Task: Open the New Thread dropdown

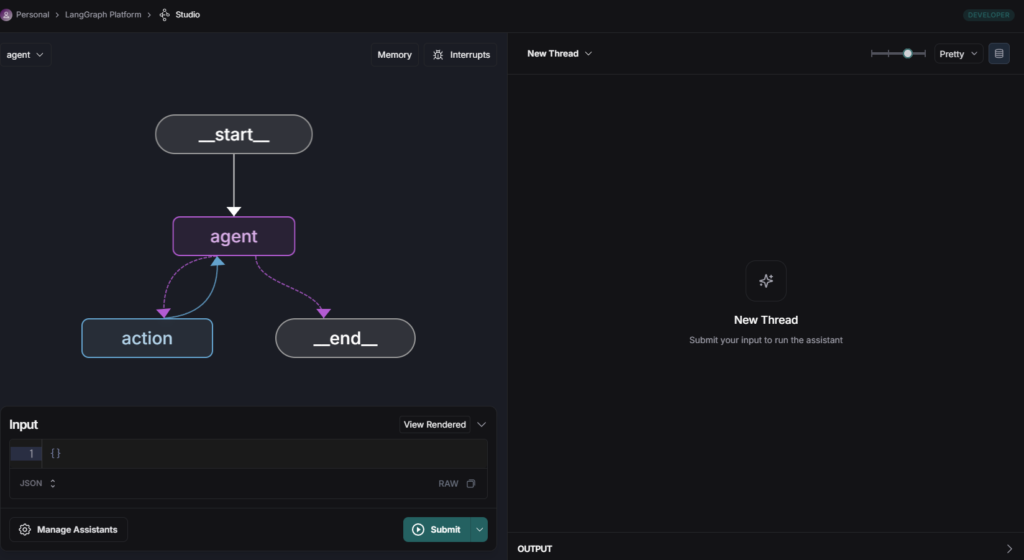Action: (x=560, y=54)
